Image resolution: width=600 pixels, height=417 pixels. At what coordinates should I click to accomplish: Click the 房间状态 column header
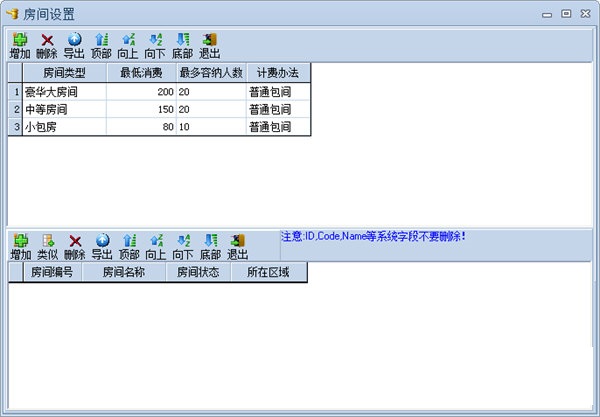click(198, 272)
